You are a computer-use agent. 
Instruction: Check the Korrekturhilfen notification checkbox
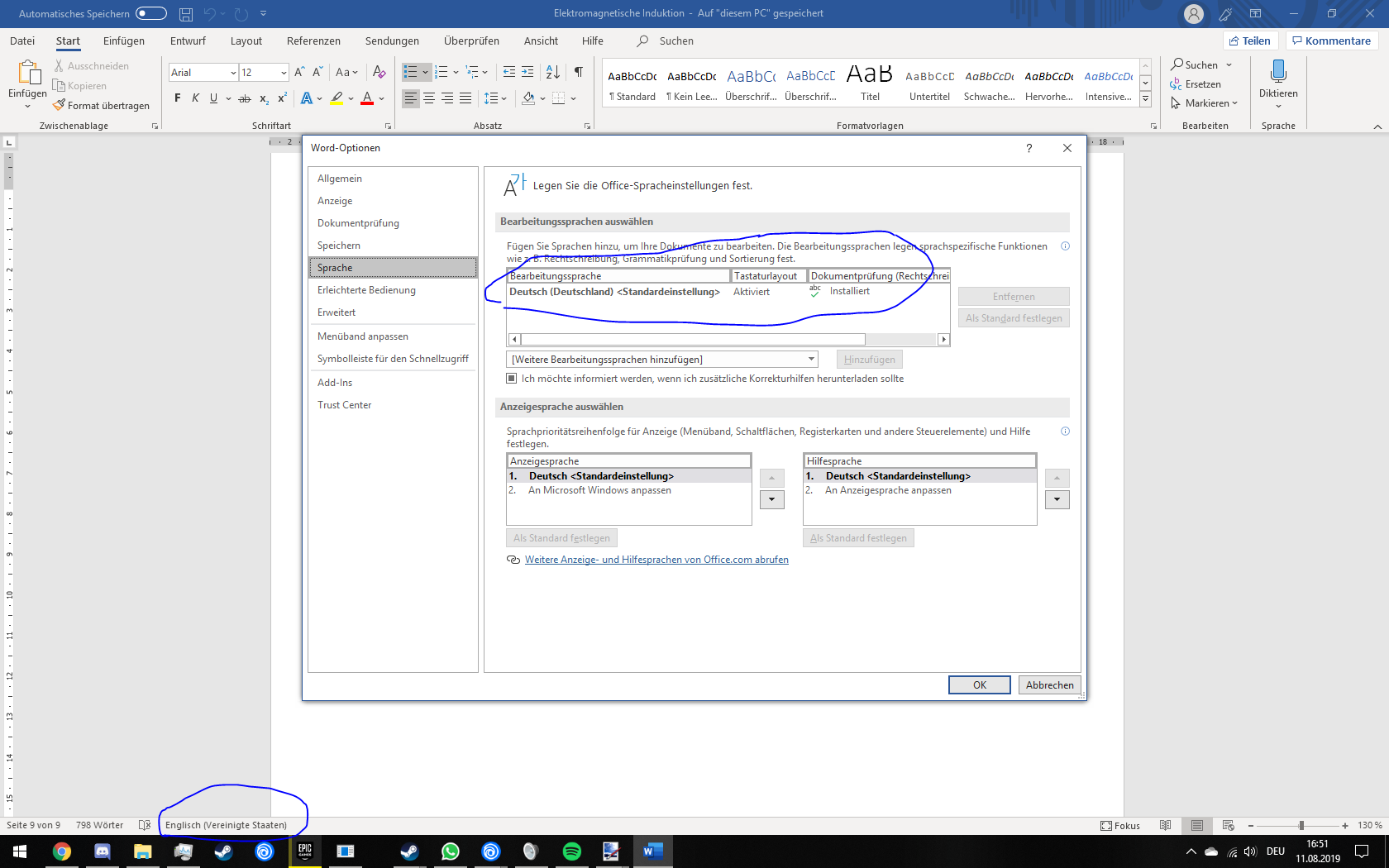pyautogui.click(x=512, y=379)
